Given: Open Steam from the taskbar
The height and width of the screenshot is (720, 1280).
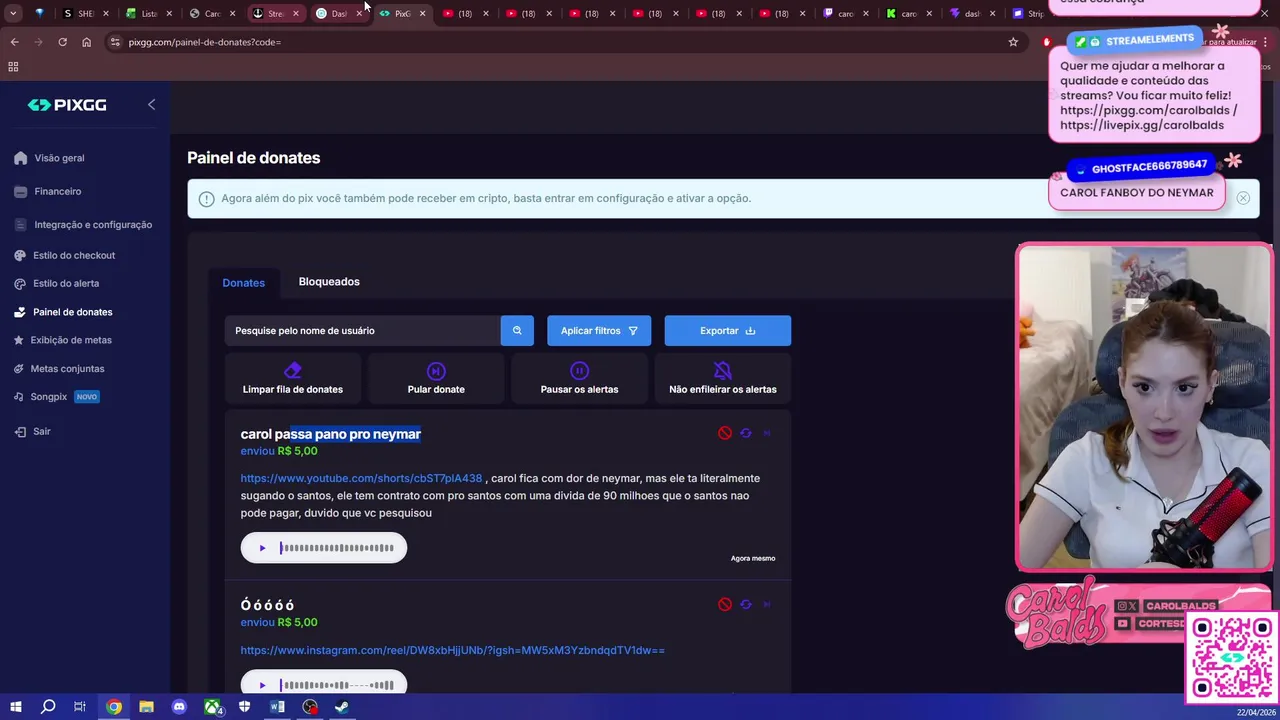Looking at the screenshot, I should click(342, 707).
